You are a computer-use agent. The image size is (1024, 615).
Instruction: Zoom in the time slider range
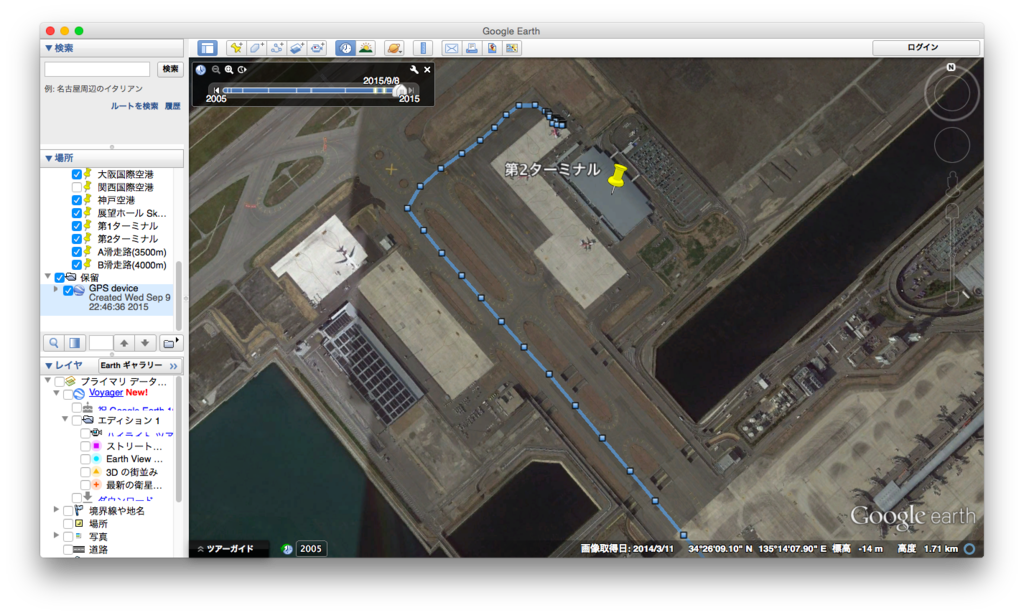pyautogui.click(x=229, y=69)
